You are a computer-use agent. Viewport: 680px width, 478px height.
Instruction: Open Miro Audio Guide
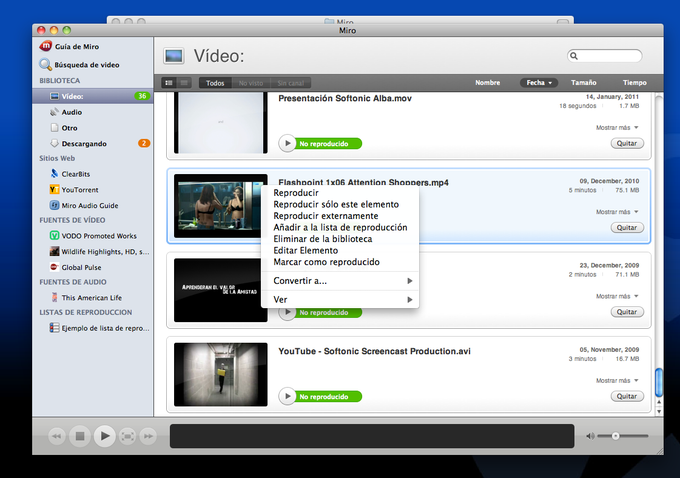[x=84, y=205]
